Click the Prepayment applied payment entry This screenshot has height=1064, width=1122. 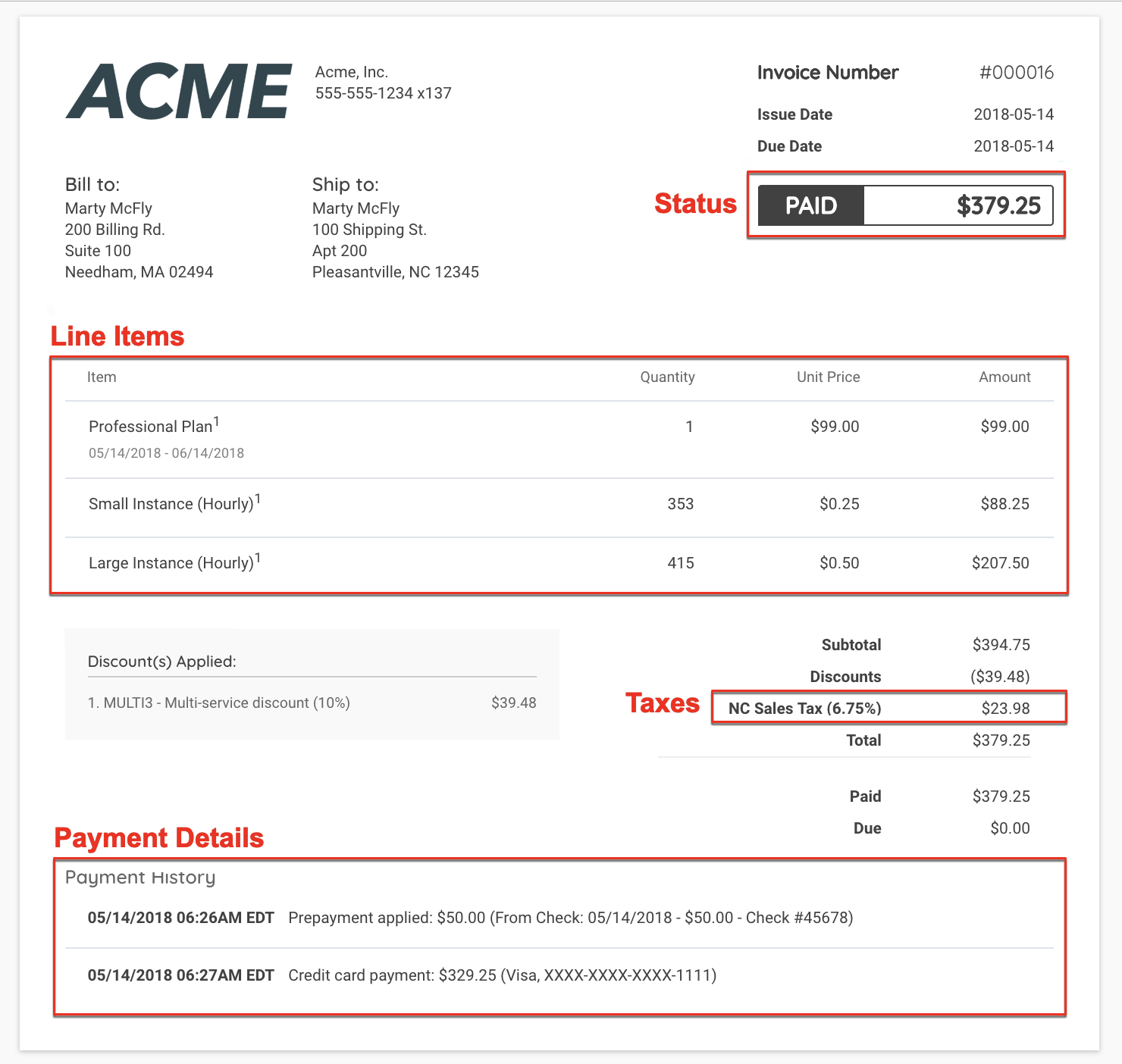click(570, 918)
